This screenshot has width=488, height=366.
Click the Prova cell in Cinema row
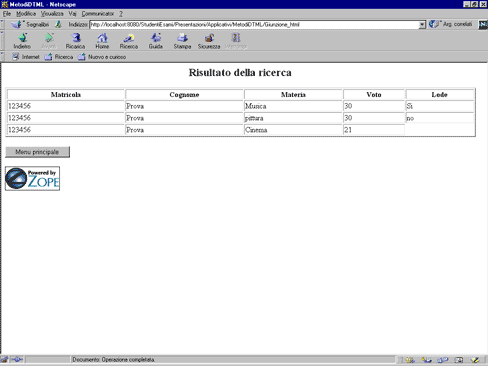(x=184, y=130)
